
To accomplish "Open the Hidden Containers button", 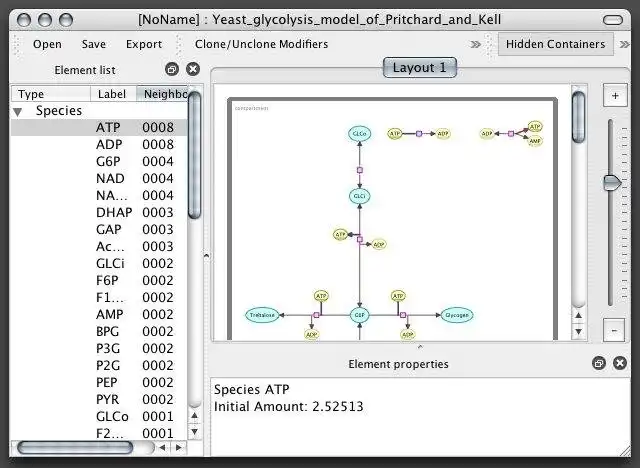I will tap(556, 44).
